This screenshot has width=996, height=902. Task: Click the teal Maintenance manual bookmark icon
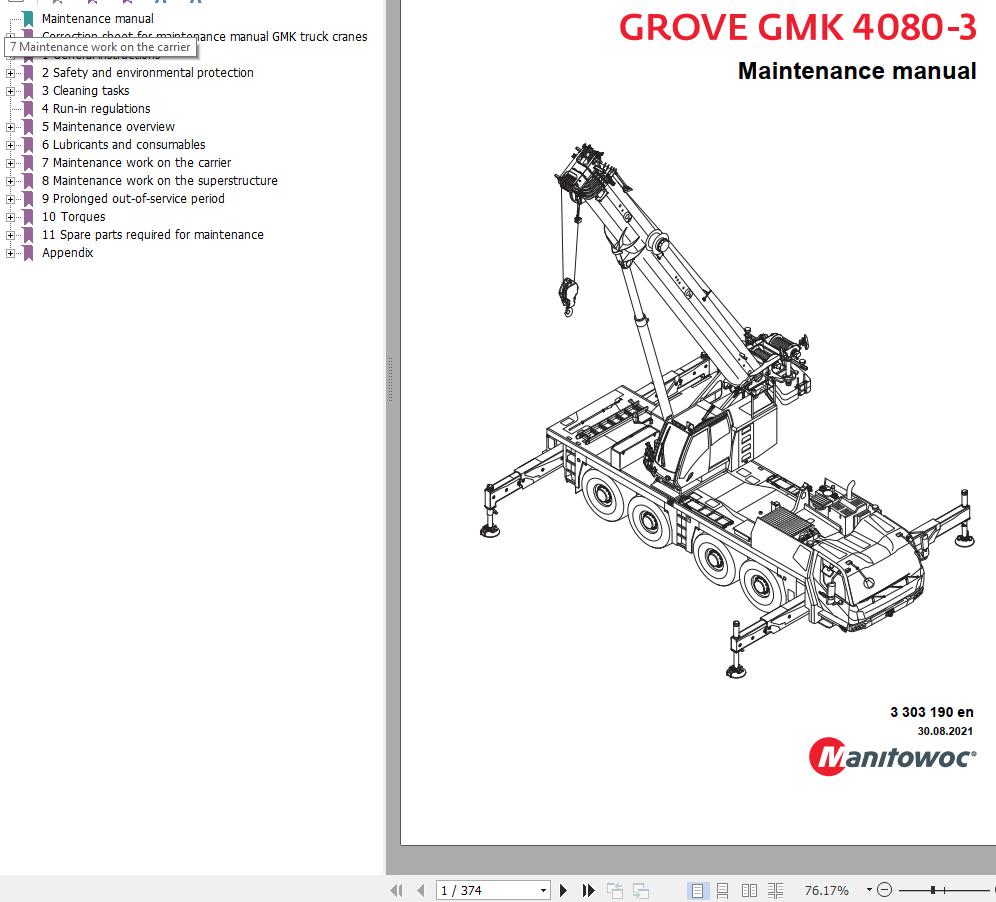[28, 19]
